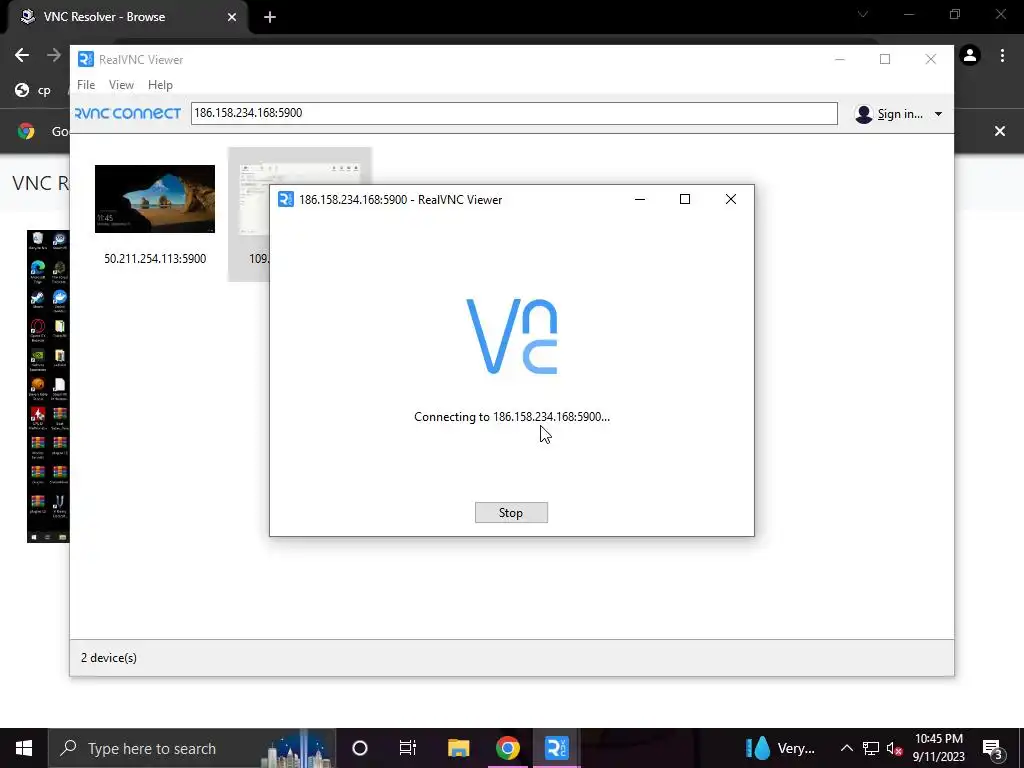Click the Chrome icon in the infobar
This screenshot has width=1024, height=768.
click(26, 131)
